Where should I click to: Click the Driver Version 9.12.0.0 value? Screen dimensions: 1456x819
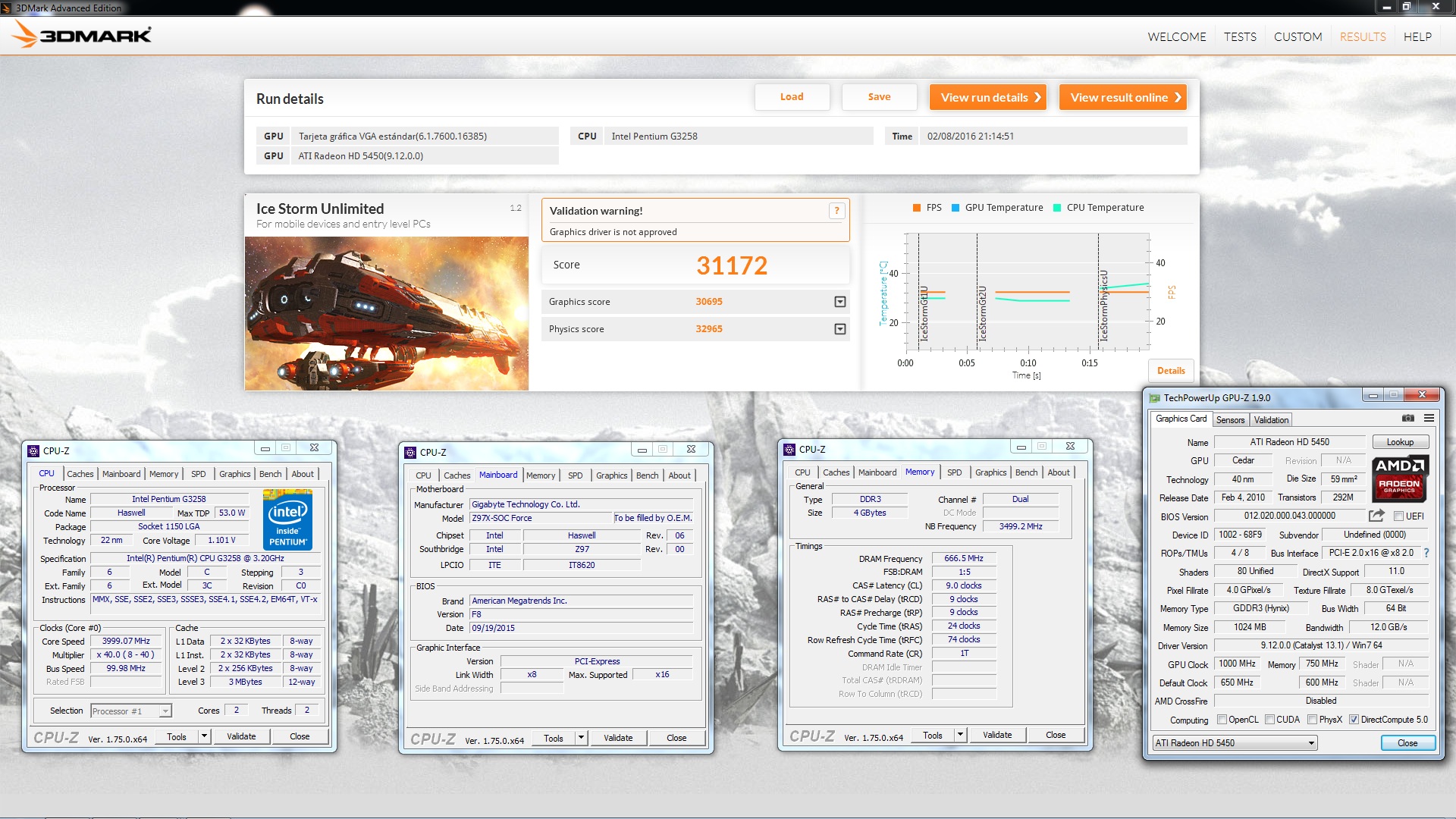point(1321,645)
